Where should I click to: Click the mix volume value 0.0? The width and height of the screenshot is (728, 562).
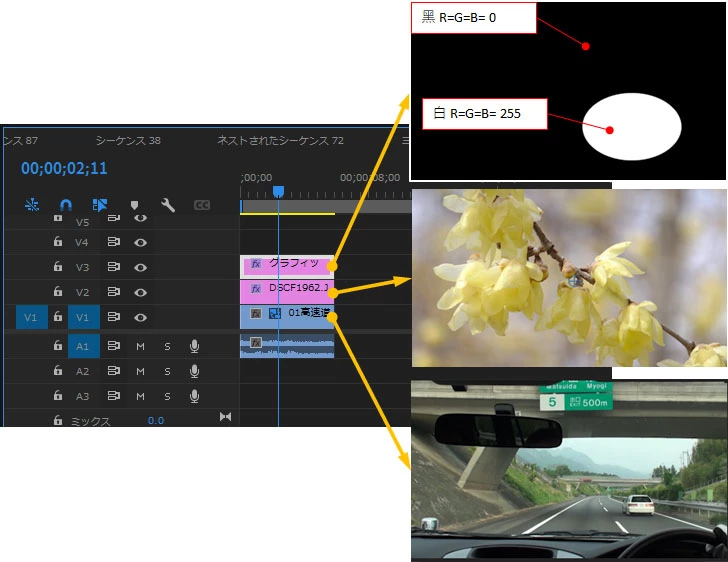pos(156,420)
